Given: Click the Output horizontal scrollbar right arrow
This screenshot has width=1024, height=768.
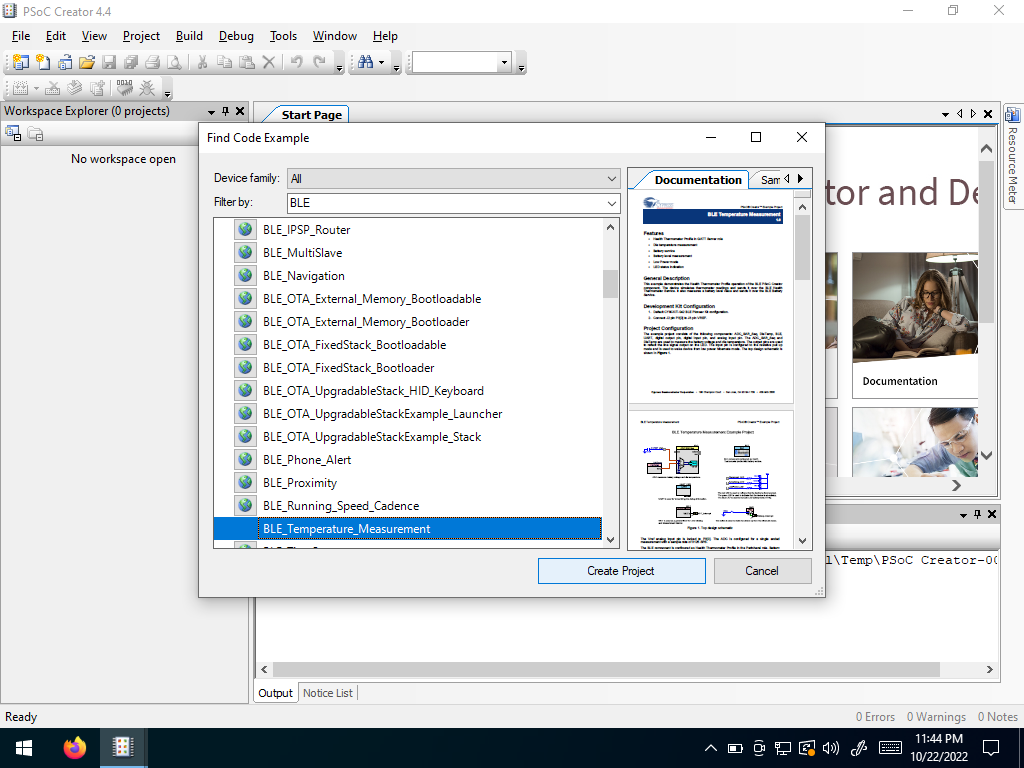Looking at the screenshot, I should click(x=989, y=669).
